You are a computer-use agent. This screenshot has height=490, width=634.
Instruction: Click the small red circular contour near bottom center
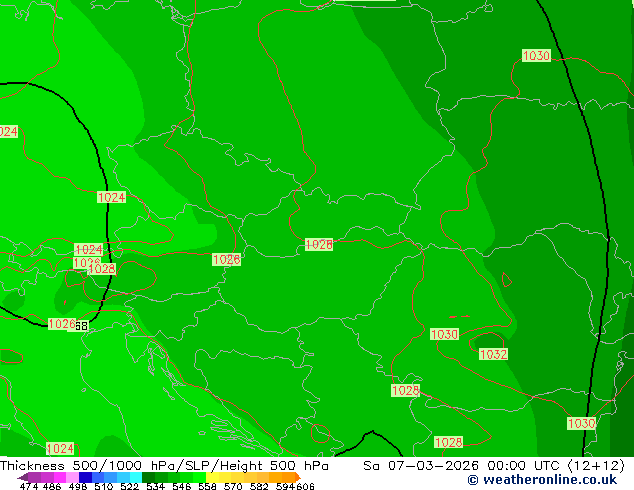(x=320, y=433)
